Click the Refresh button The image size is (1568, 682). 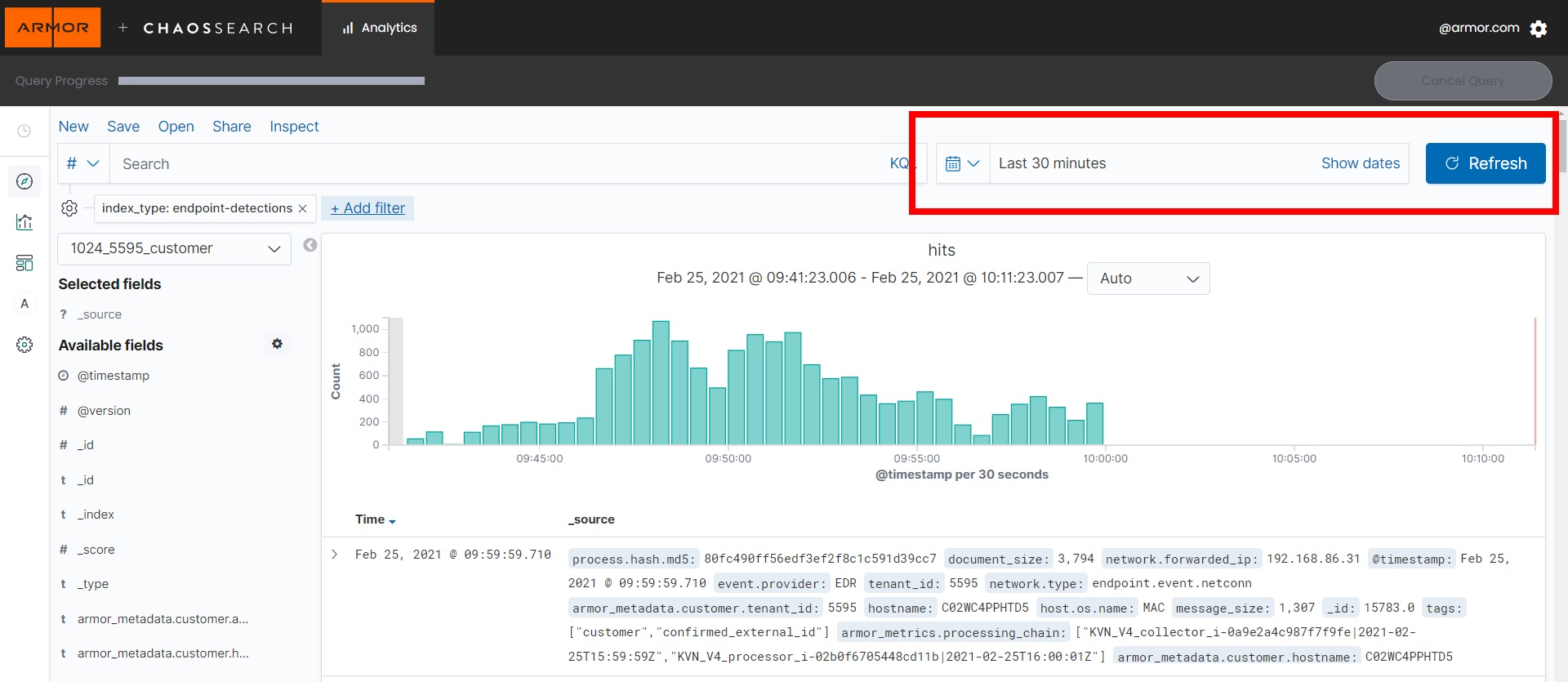click(x=1485, y=163)
